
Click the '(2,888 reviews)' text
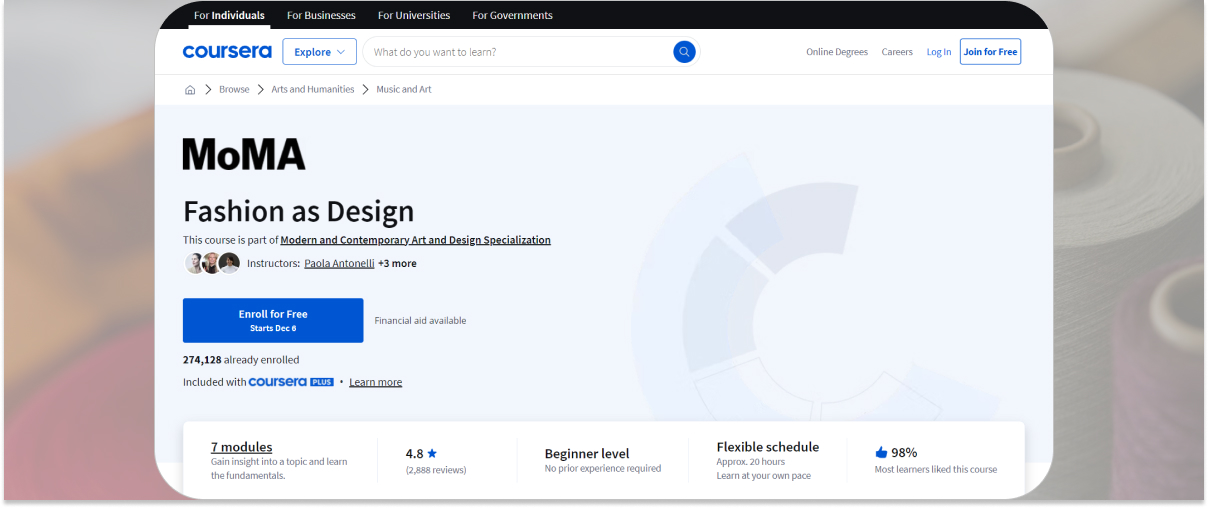pos(436,470)
